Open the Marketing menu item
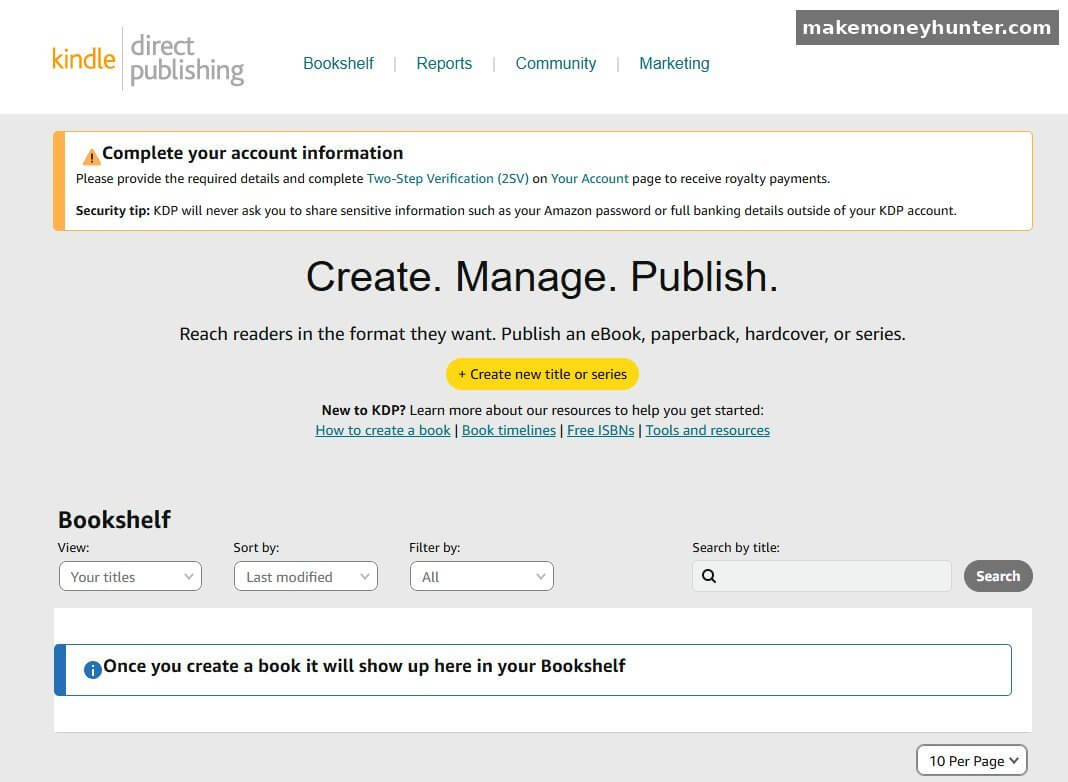Image resolution: width=1068 pixels, height=782 pixels. 674,63
